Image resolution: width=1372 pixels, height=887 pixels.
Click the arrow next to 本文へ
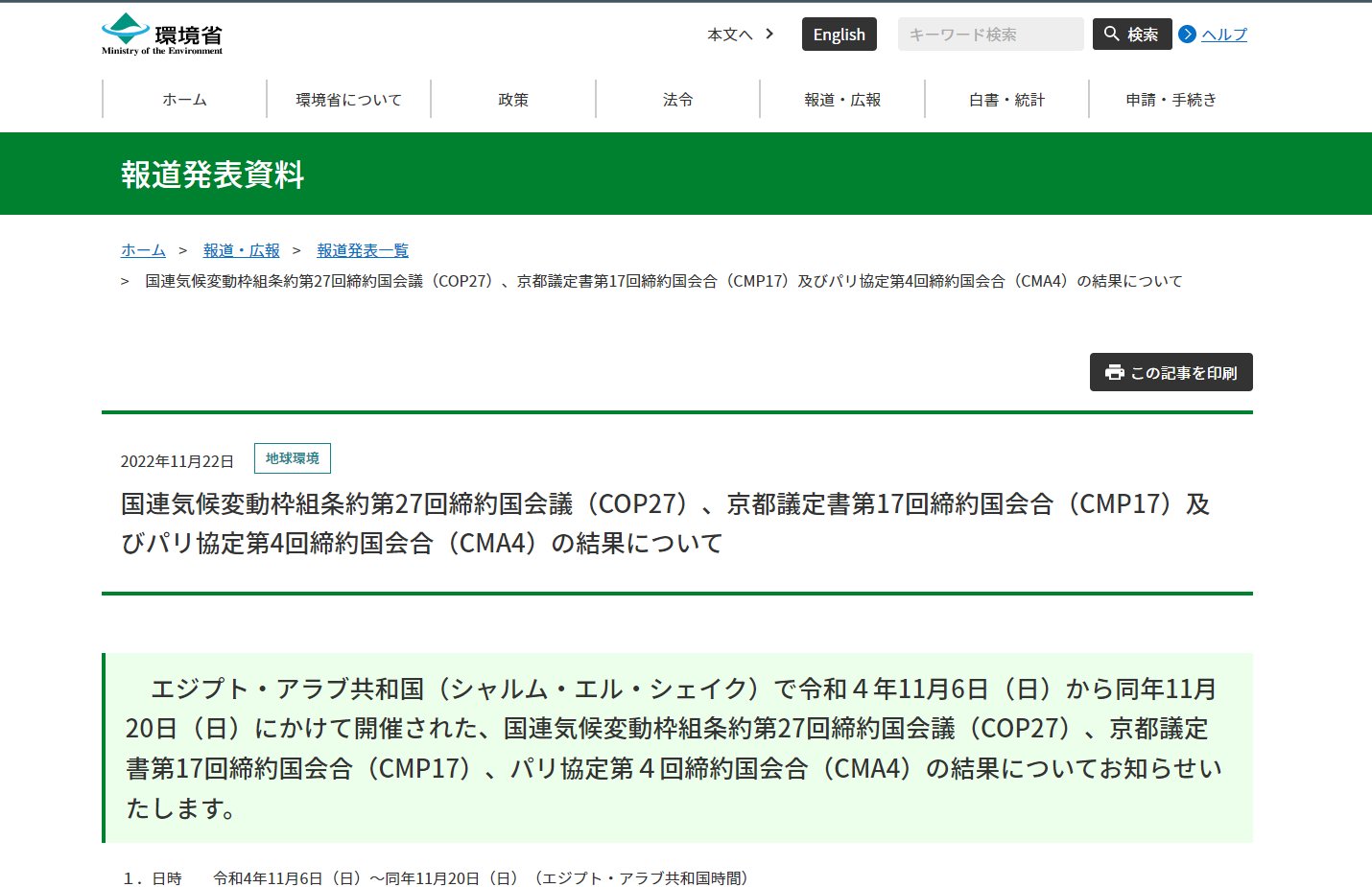point(769,34)
